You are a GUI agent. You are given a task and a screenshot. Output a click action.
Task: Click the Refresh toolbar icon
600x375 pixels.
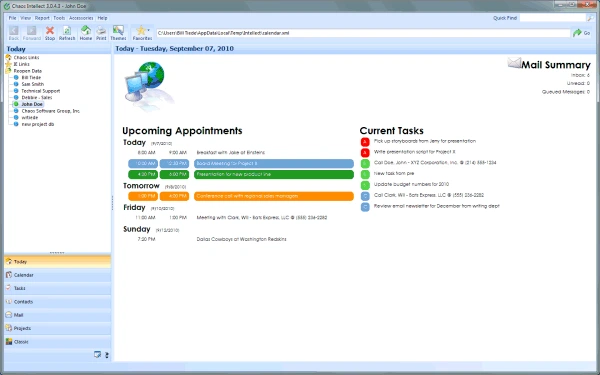[67, 33]
